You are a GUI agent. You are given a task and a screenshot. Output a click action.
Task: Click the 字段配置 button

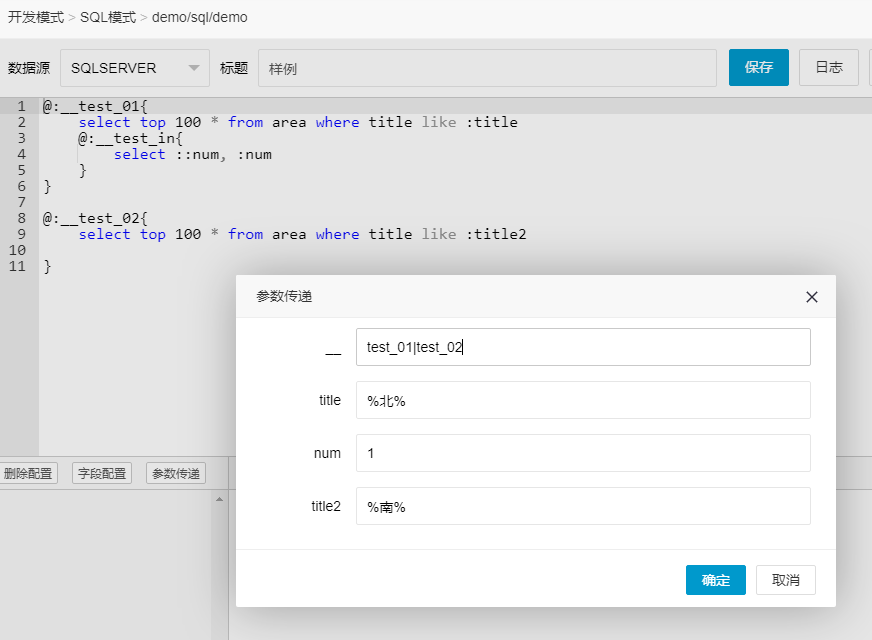[x=102, y=473]
